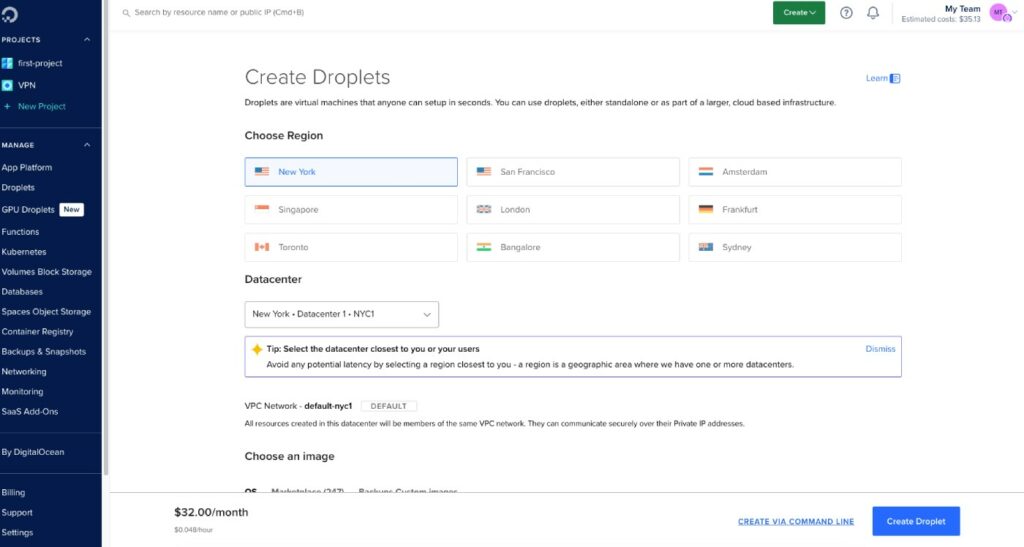Click the Learn link
Screen dimensions: 1024x547
coord(876,78)
